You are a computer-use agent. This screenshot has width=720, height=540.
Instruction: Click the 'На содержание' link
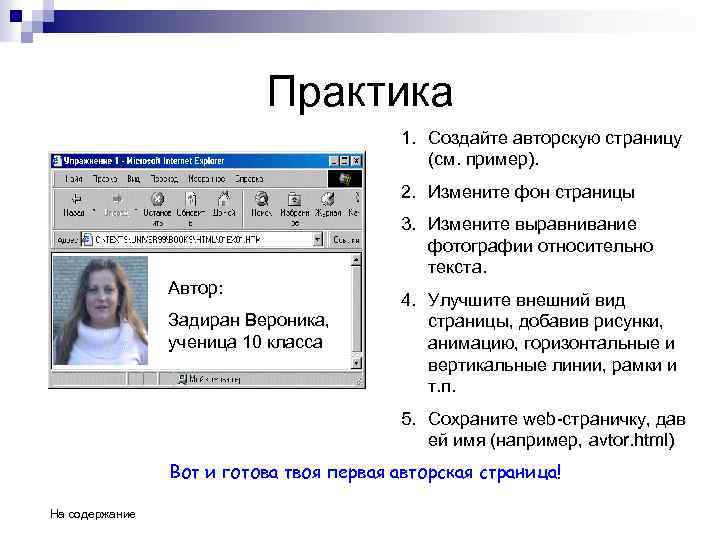pos(93,514)
